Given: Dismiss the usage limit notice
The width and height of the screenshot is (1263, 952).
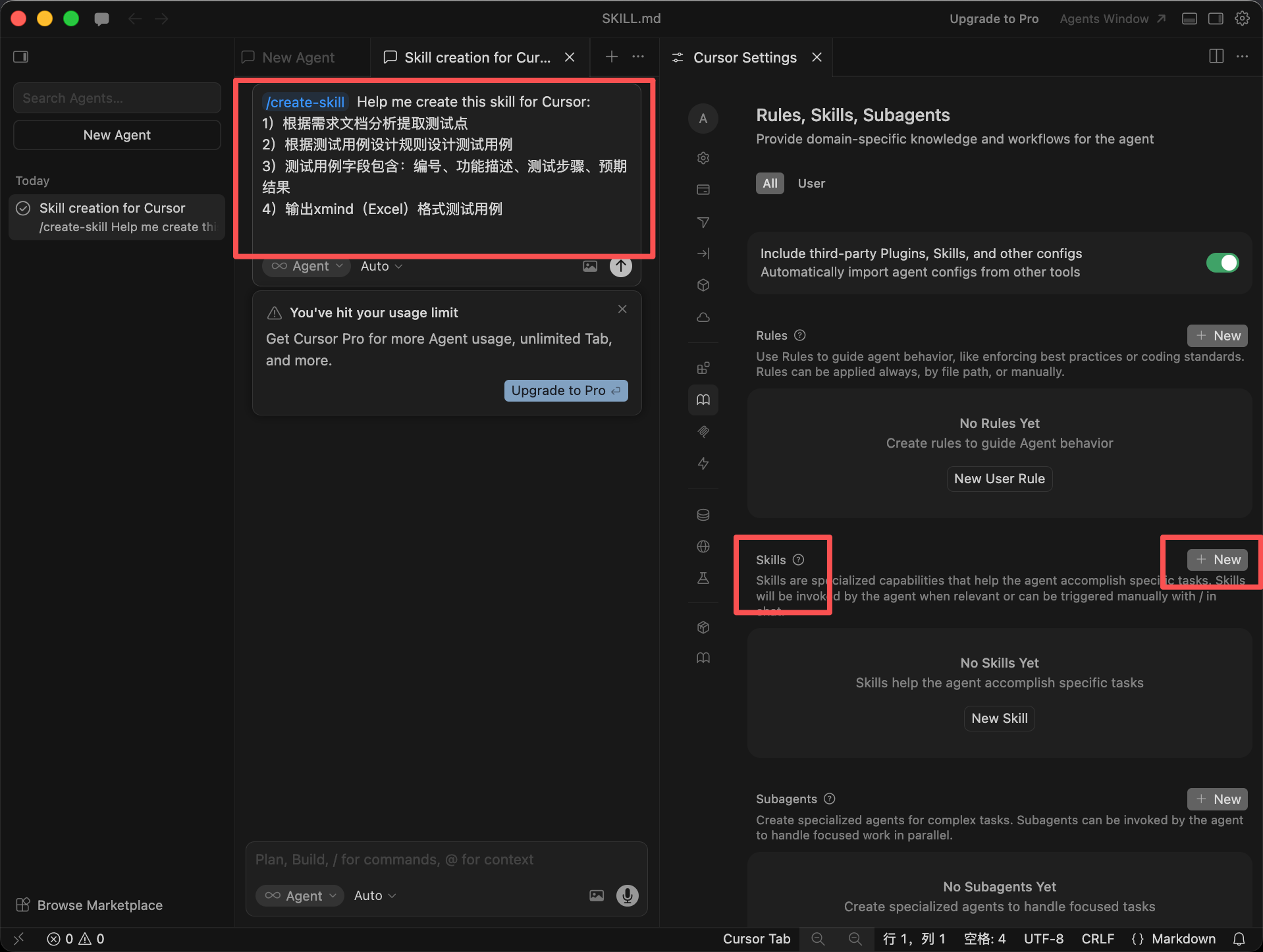Looking at the screenshot, I should point(622,309).
